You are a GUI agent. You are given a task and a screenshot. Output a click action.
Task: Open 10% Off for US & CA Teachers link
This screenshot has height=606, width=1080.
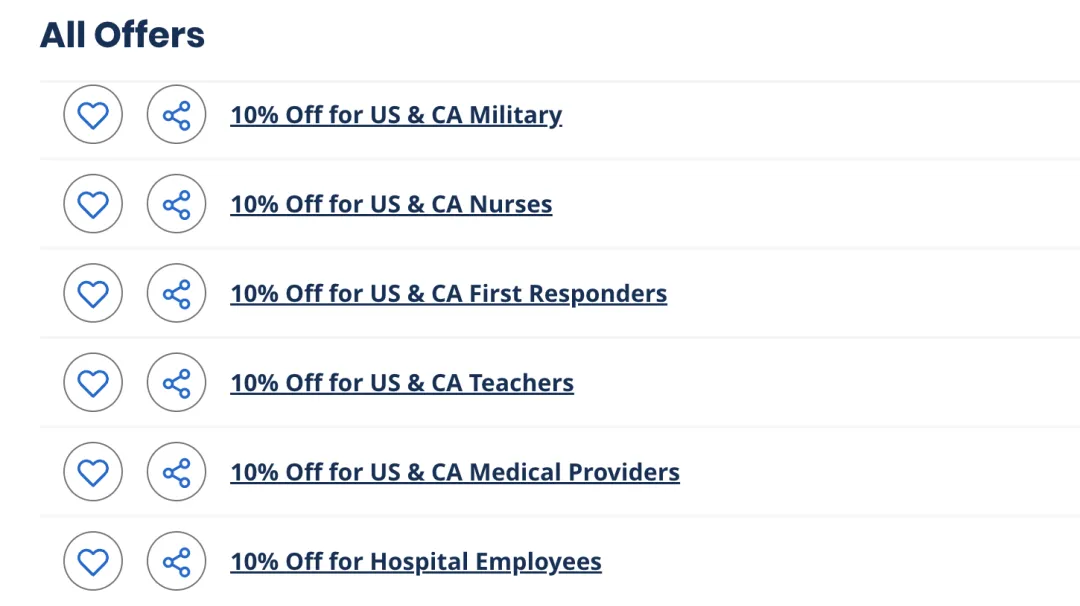point(402,383)
